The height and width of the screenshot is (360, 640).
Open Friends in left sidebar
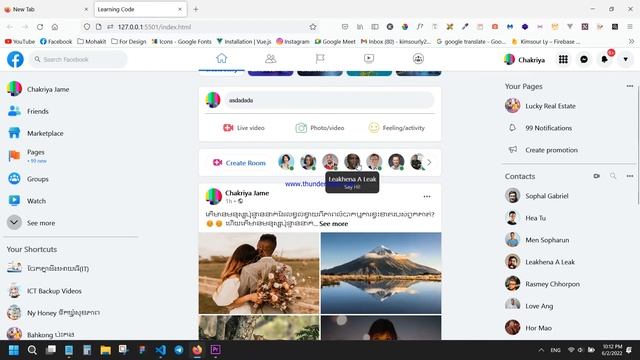pyautogui.click(x=38, y=111)
